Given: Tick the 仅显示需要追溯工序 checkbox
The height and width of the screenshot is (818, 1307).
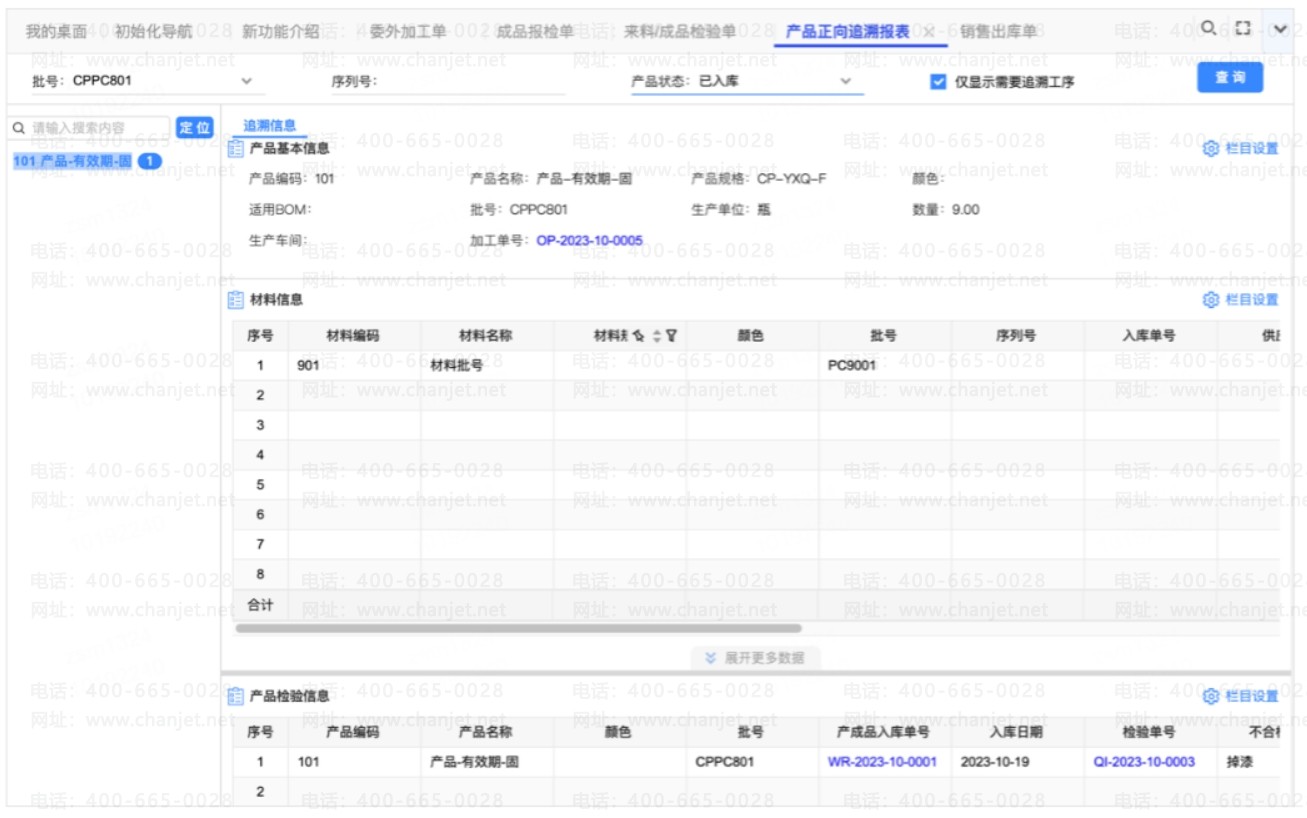Looking at the screenshot, I should pos(938,82).
